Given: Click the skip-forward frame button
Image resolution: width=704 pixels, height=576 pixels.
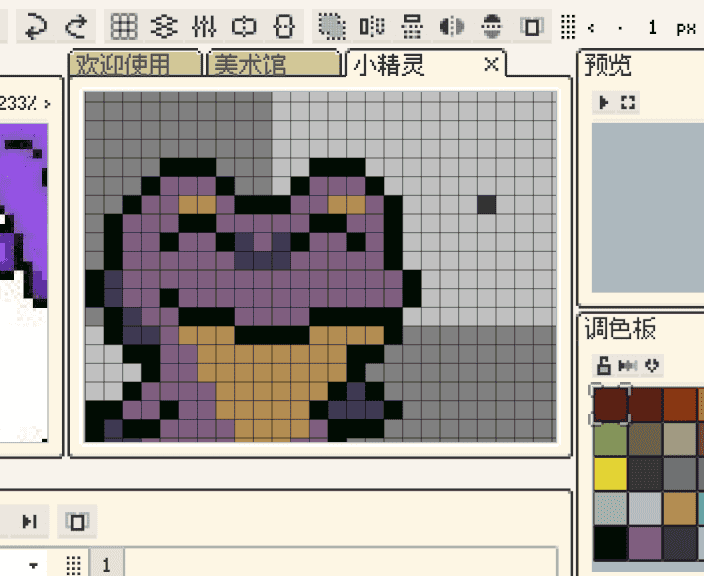Looking at the screenshot, I should (x=30, y=521).
